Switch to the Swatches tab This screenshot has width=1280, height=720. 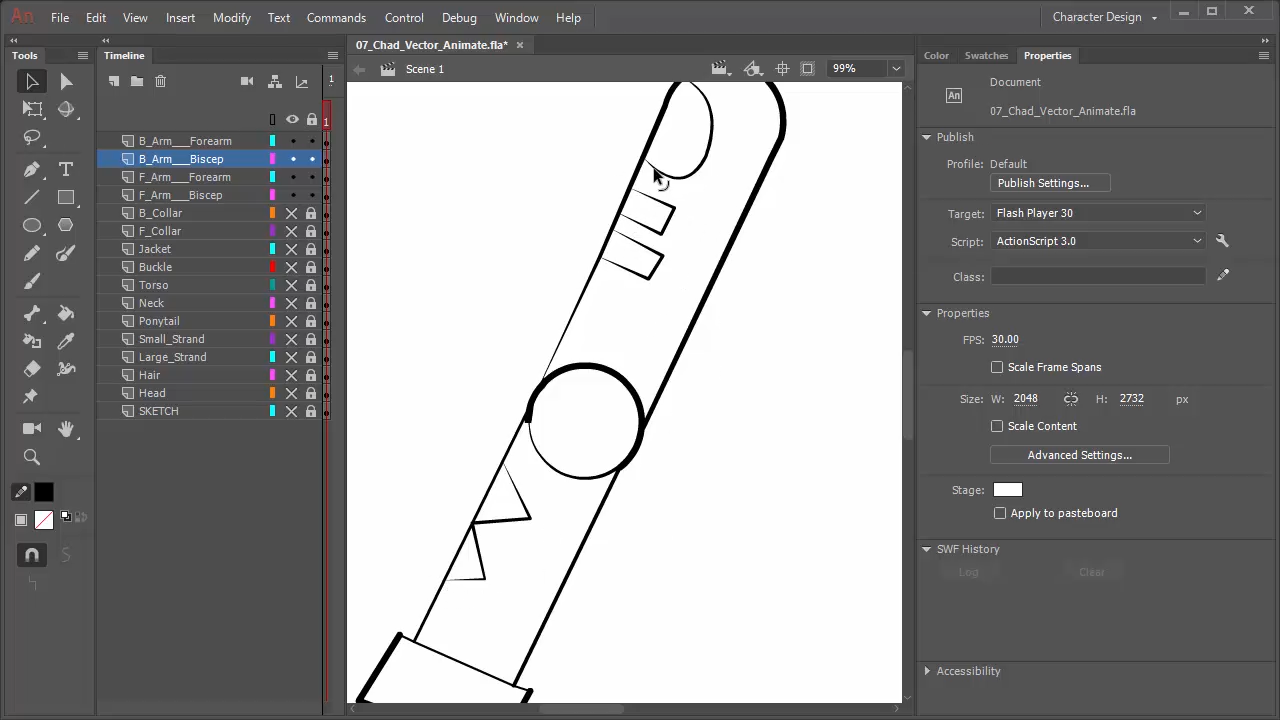(985, 55)
